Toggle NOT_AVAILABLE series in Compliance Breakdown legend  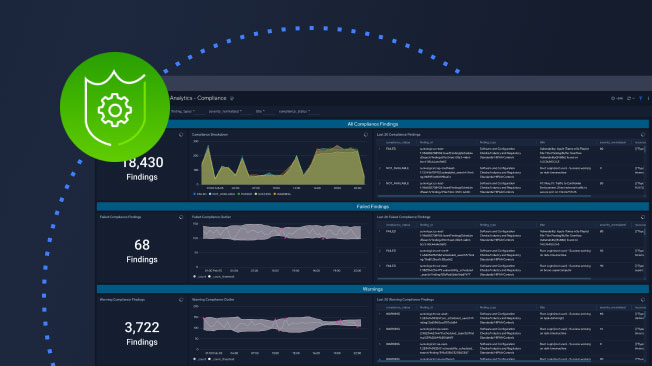222,194
